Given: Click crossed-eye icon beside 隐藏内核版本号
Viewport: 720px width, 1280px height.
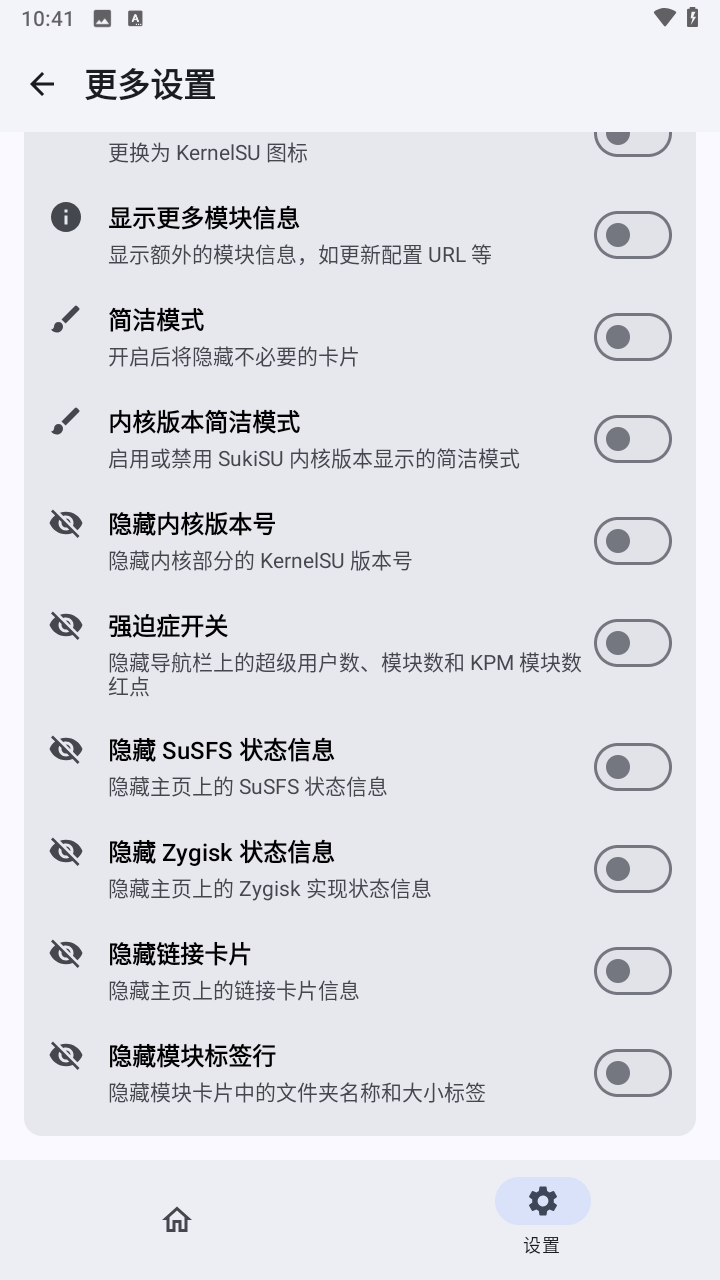Looking at the screenshot, I should click(x=66, y=523).
